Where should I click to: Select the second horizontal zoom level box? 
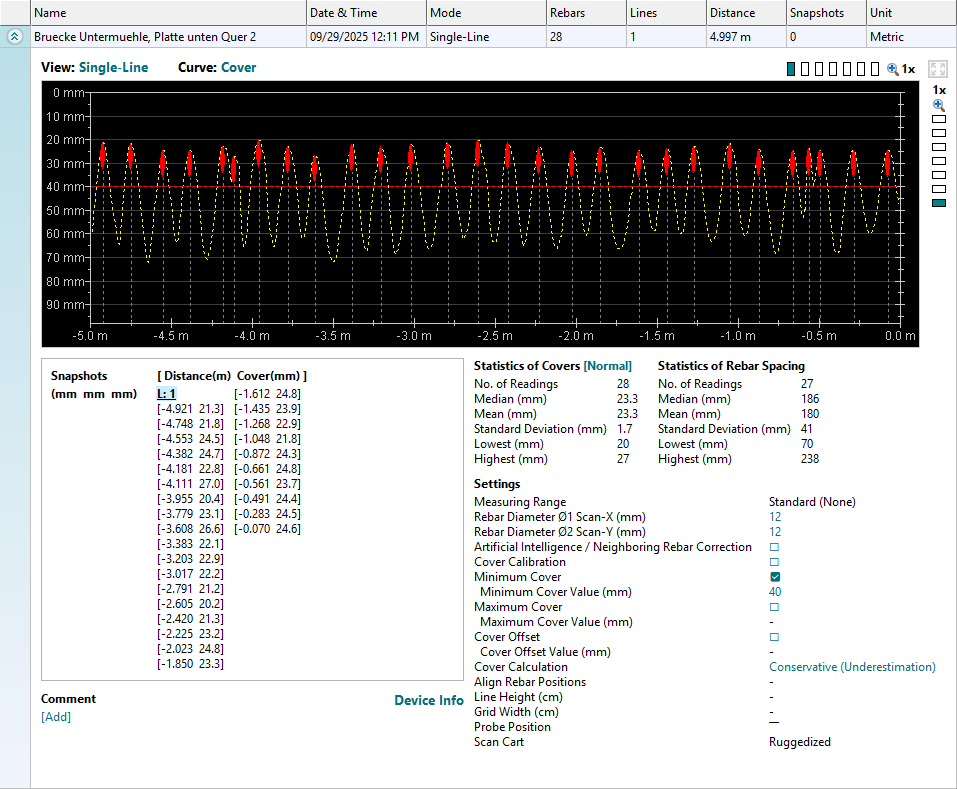tap(805, 69)
